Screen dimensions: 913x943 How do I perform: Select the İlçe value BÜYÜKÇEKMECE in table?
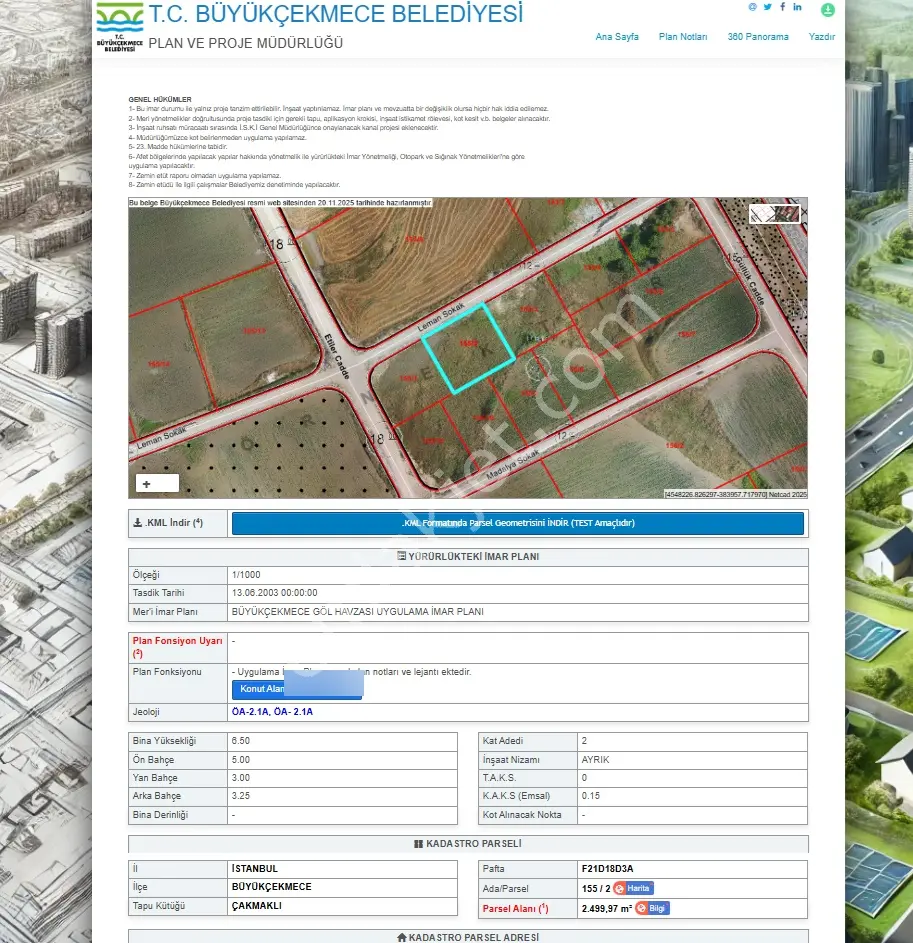pos(272,887)
